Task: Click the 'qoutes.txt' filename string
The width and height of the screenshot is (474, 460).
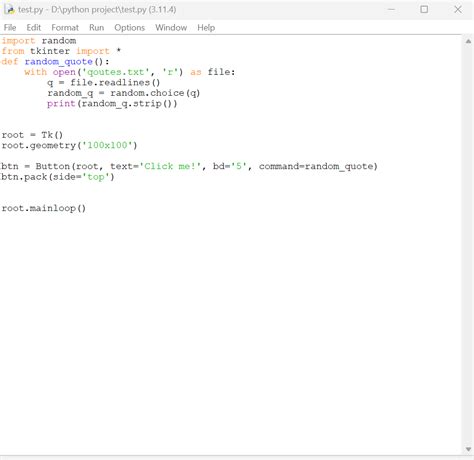Action: (115, 72)
